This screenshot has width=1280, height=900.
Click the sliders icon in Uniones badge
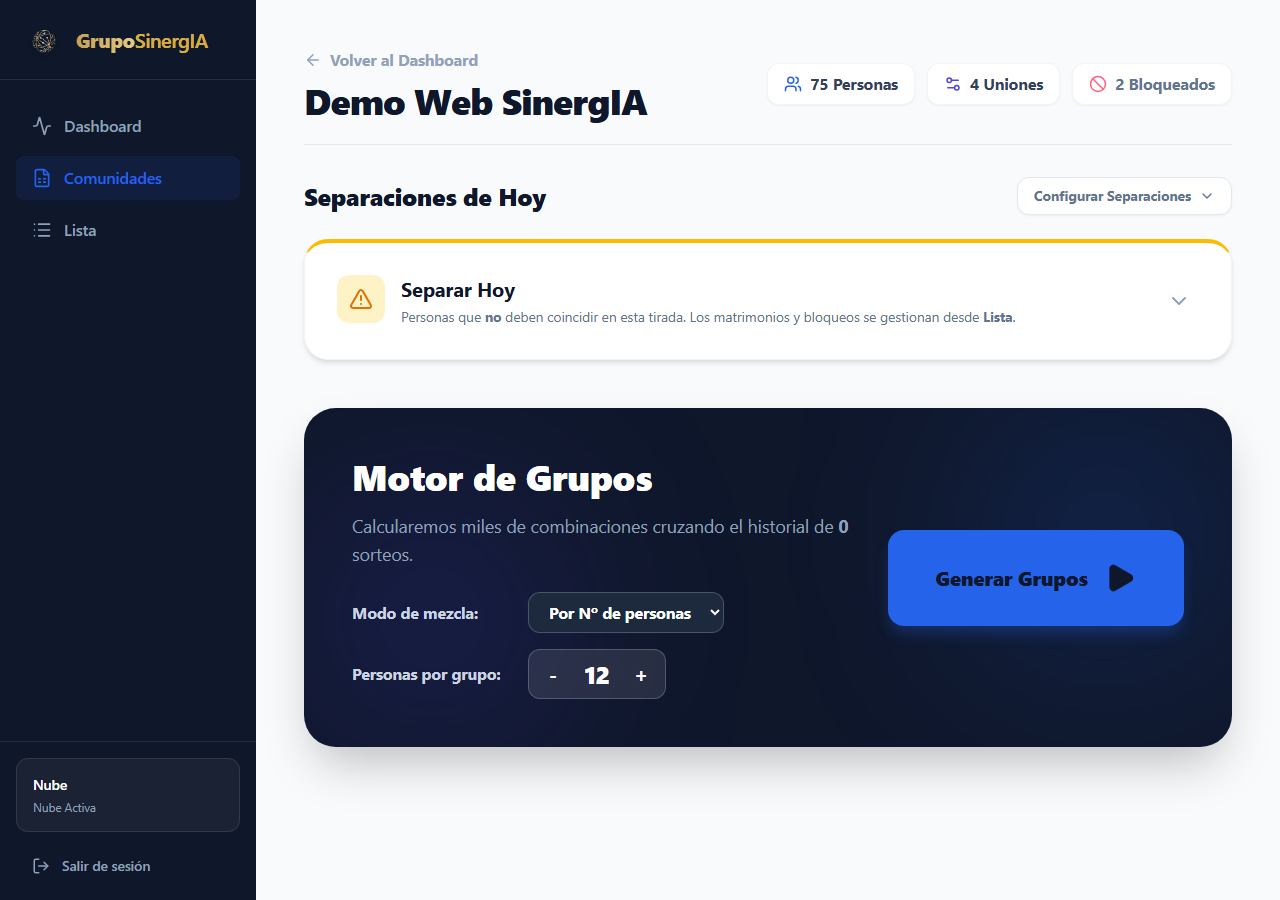(x=952, y=84)
